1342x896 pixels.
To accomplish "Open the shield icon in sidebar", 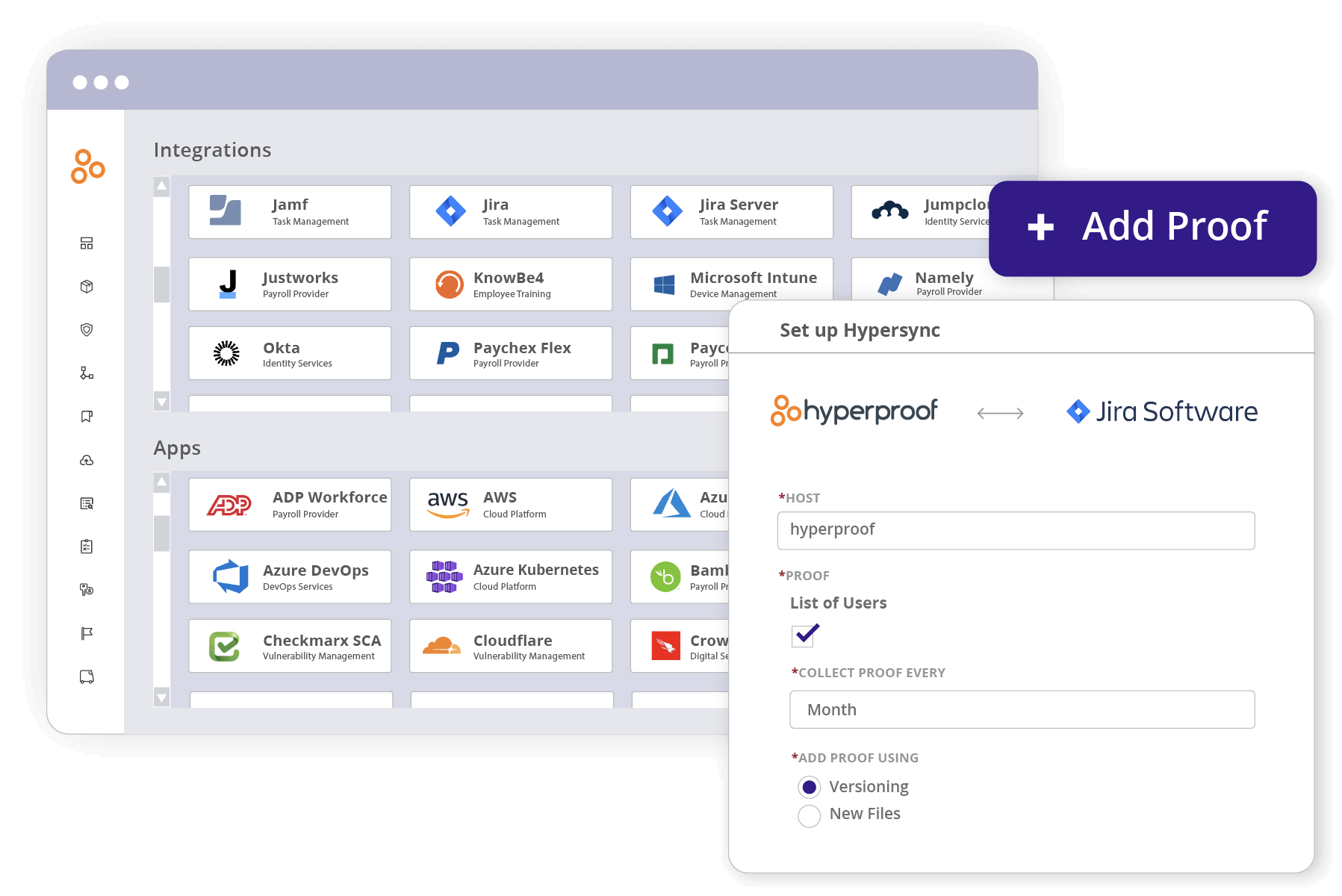I will pyautogui.click(x=87, y=330).
